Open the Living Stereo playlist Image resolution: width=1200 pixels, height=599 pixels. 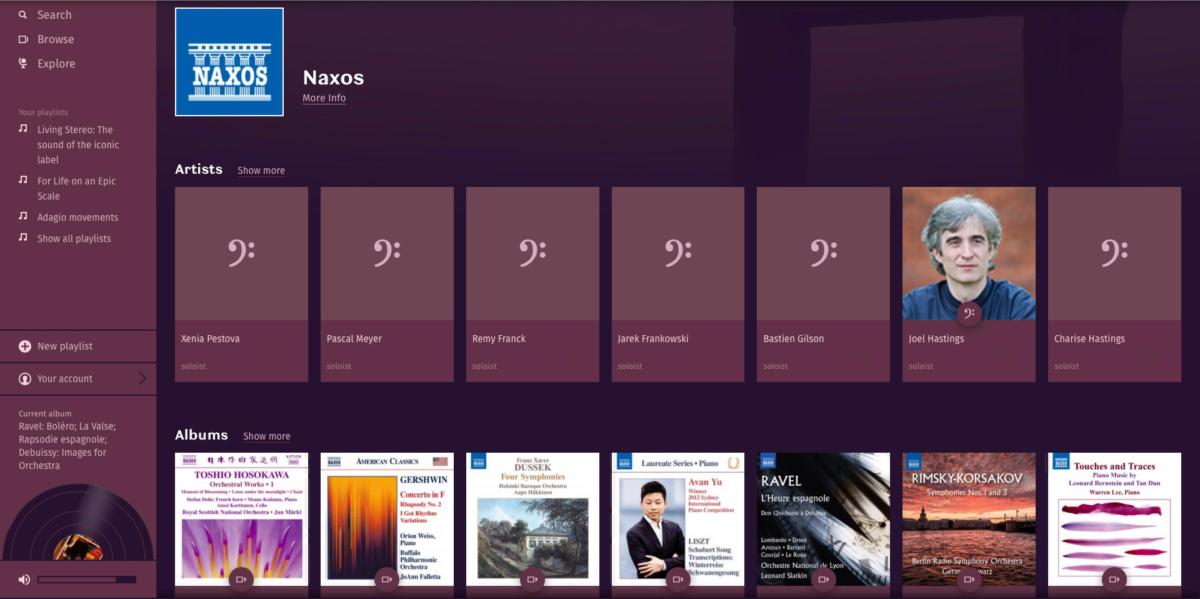(78, 145)
